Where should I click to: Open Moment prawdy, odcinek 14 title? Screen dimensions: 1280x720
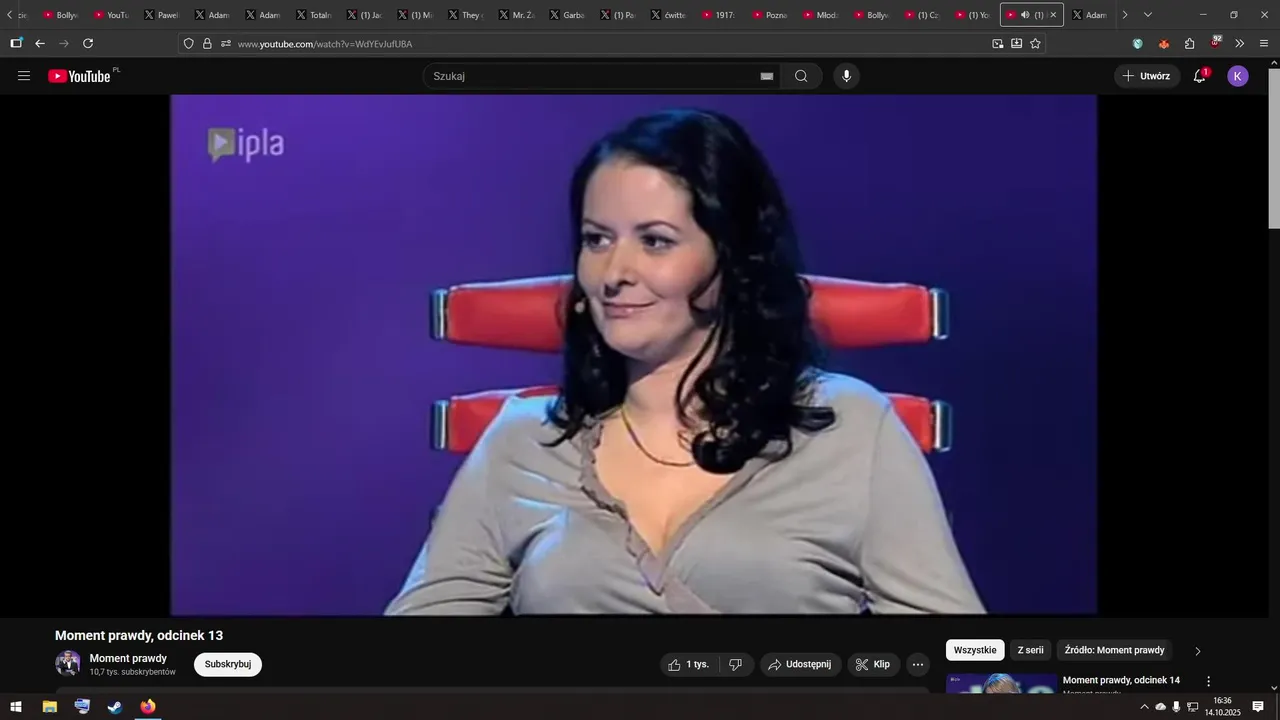point(1121,680)
